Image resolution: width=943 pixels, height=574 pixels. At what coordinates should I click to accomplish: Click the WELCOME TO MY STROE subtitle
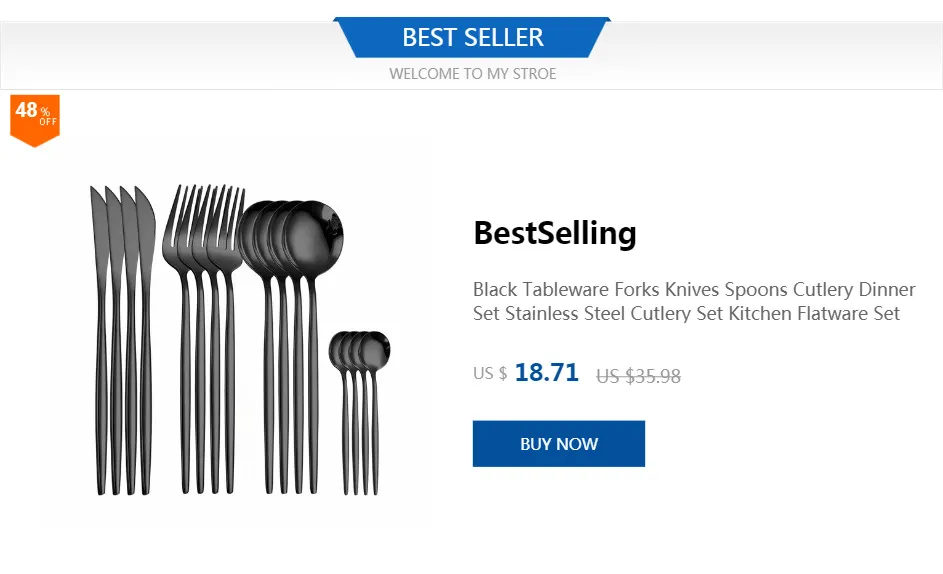pyautogui.click(x=473, y=74)
